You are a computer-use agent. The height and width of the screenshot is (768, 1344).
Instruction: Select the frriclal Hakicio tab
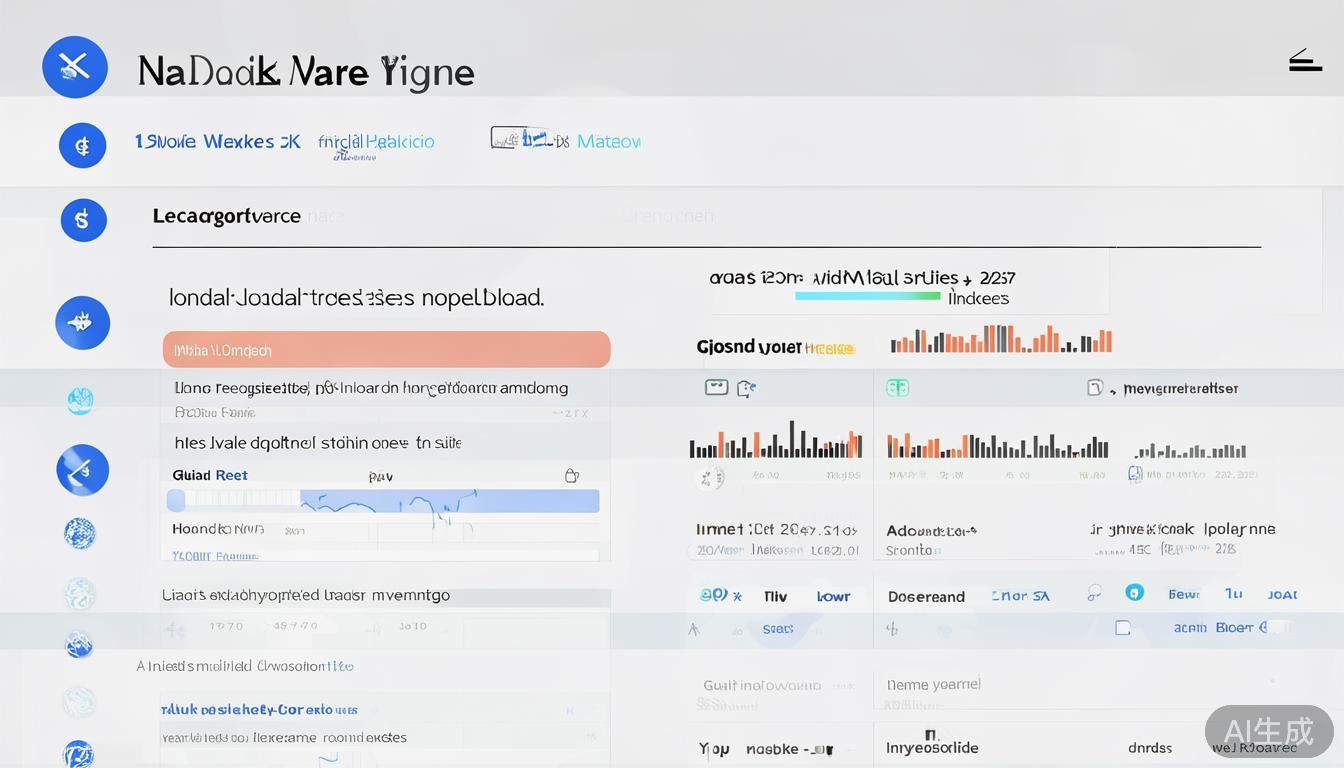(376, 142)
